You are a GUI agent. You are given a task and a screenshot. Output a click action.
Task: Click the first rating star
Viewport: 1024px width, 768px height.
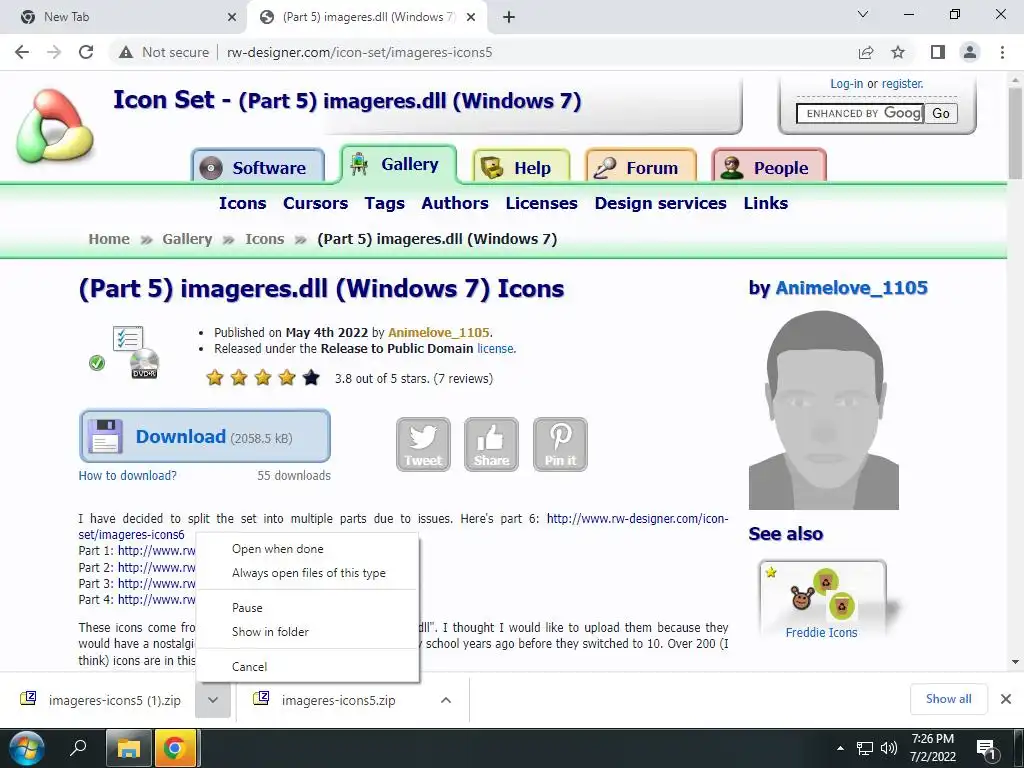point(215,377)
